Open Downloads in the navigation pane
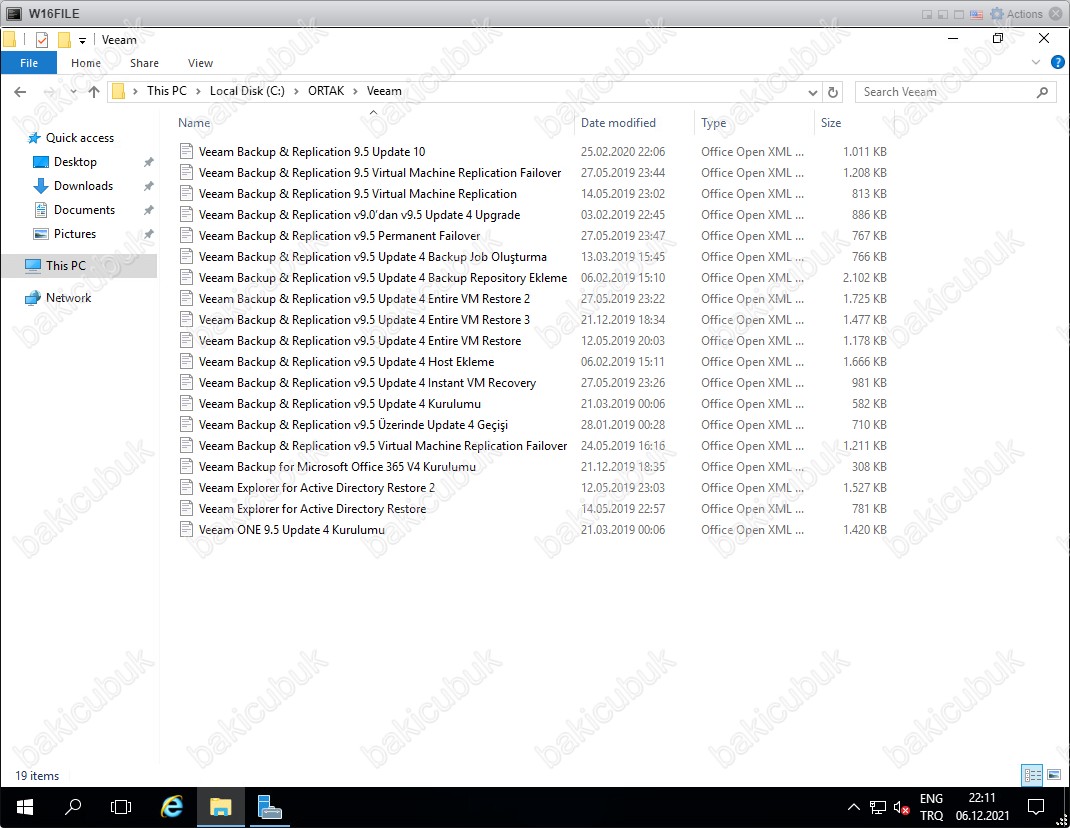The height and width of the screenshot is (828, 1070). [83, 186]
